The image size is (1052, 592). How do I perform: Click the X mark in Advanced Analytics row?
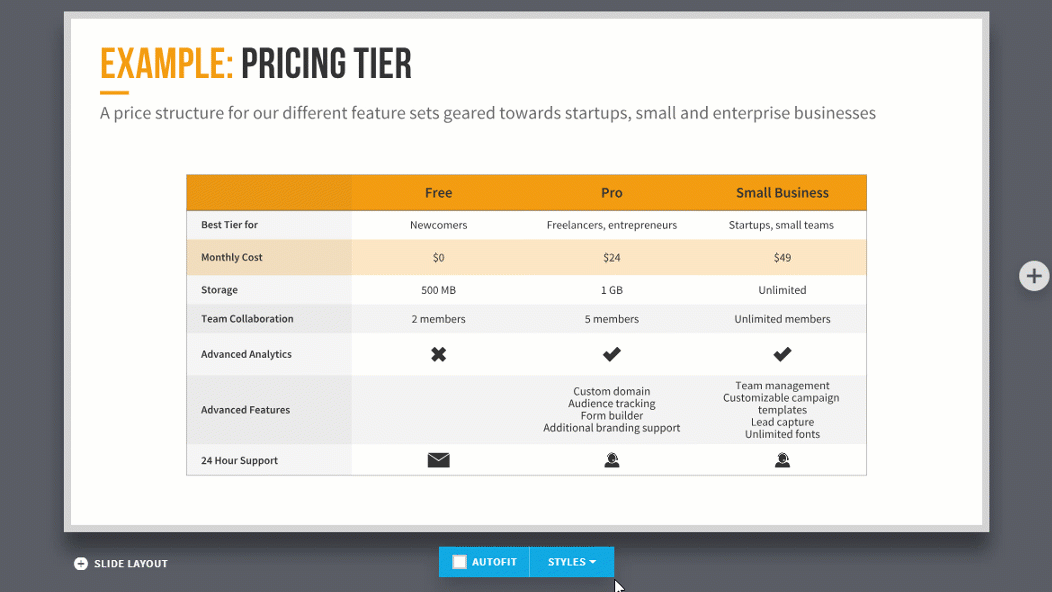point(439,354)
